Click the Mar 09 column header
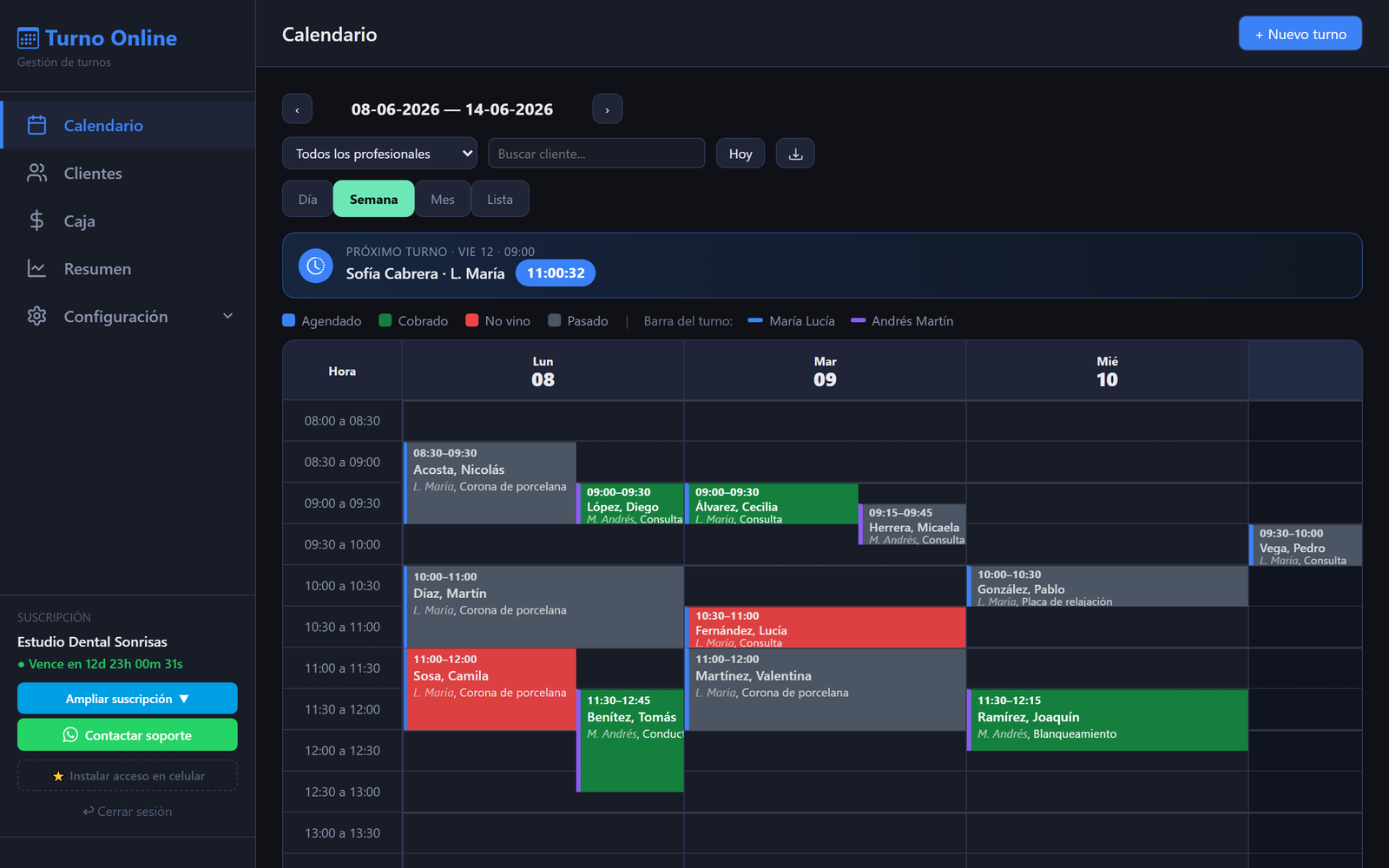Image resolution: width=1389 pixels, height=868 pixels. coord(825,371)
